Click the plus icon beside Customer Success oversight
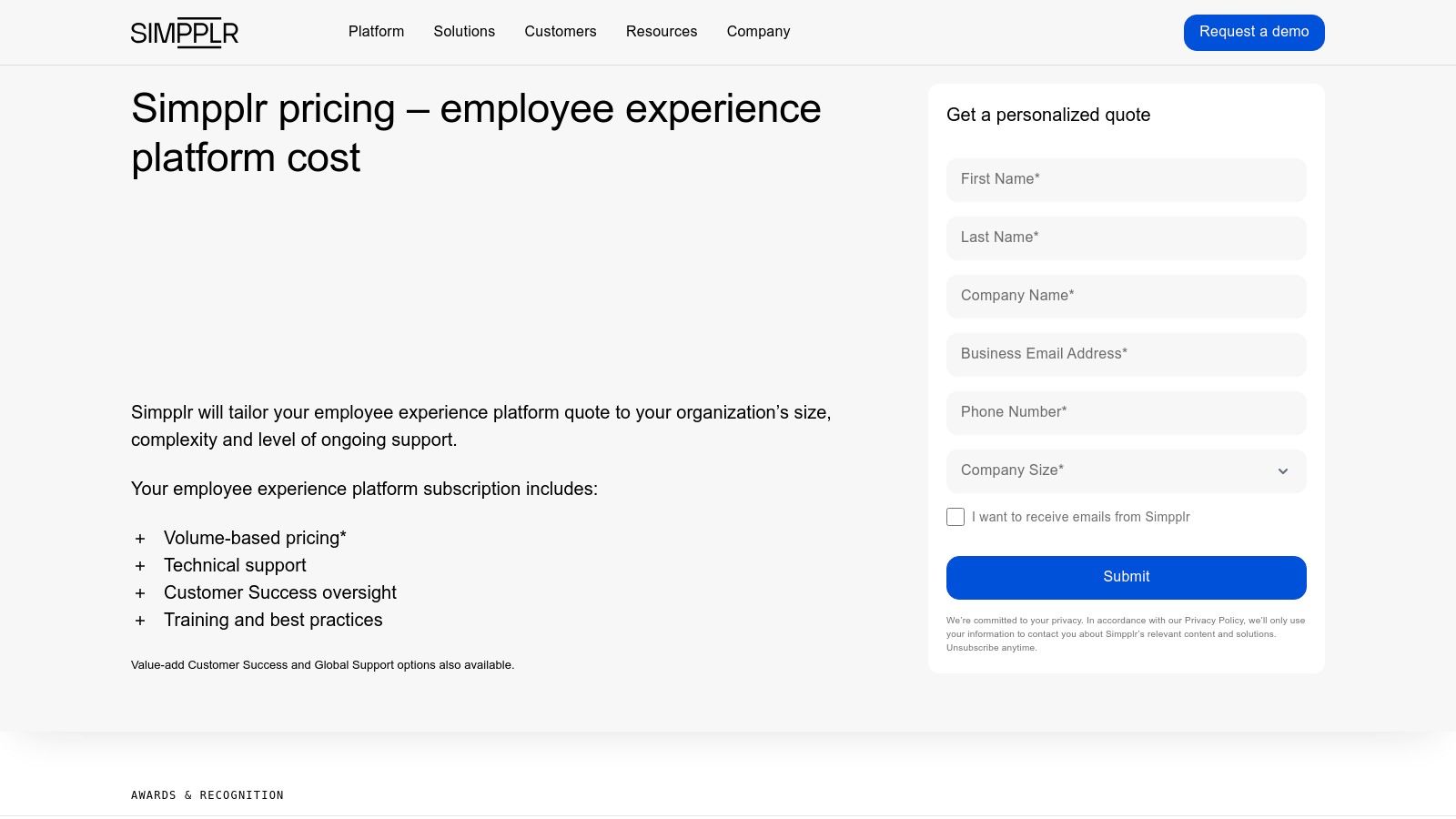The width and height of the screenshot is (1456, 819). coord(140,593)
